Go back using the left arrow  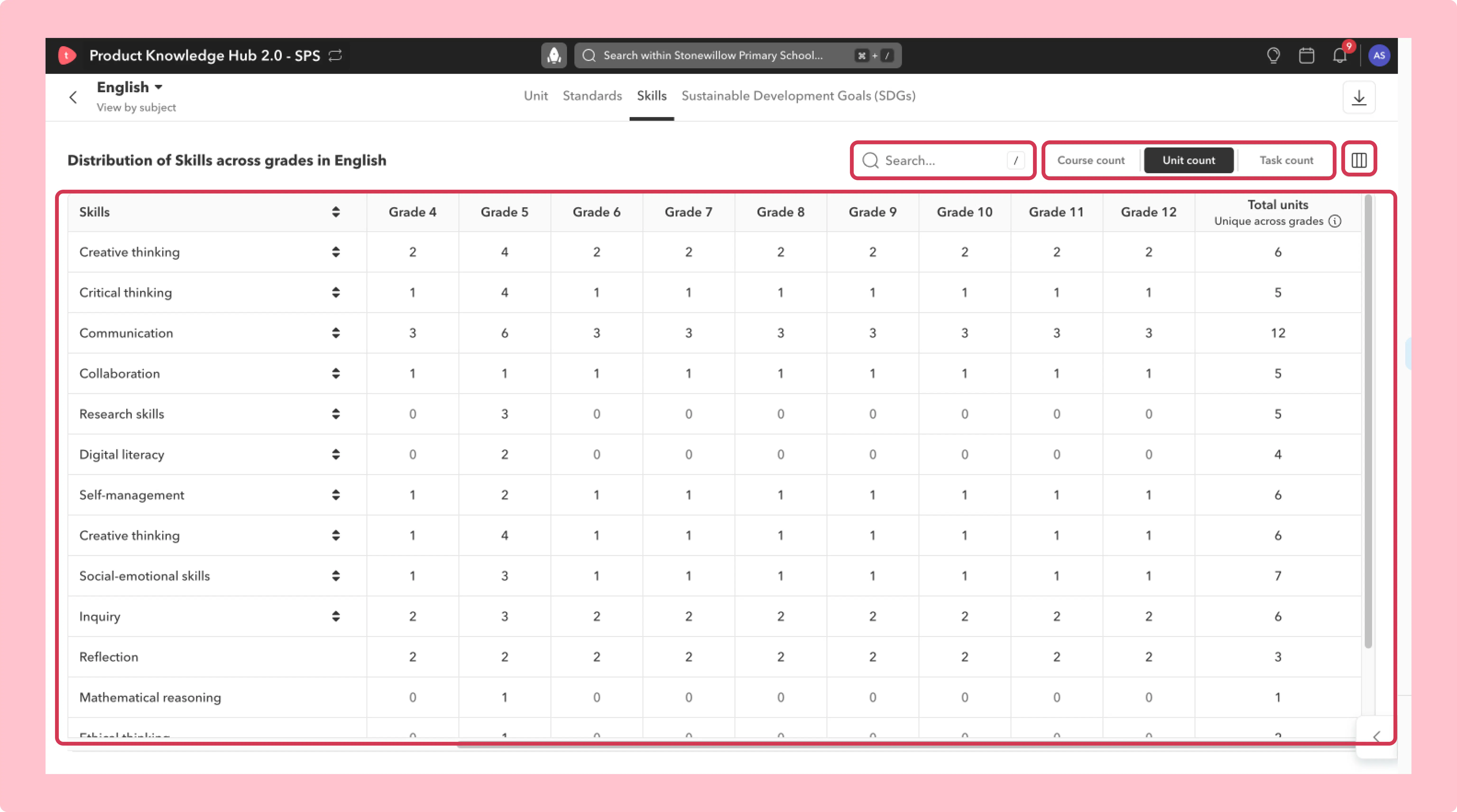click(x=73, y=97)
